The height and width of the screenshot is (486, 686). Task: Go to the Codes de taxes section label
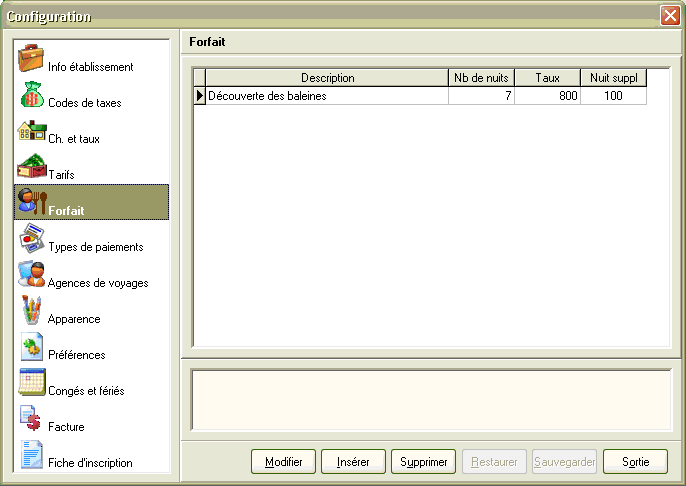click(x=85, y=103)
